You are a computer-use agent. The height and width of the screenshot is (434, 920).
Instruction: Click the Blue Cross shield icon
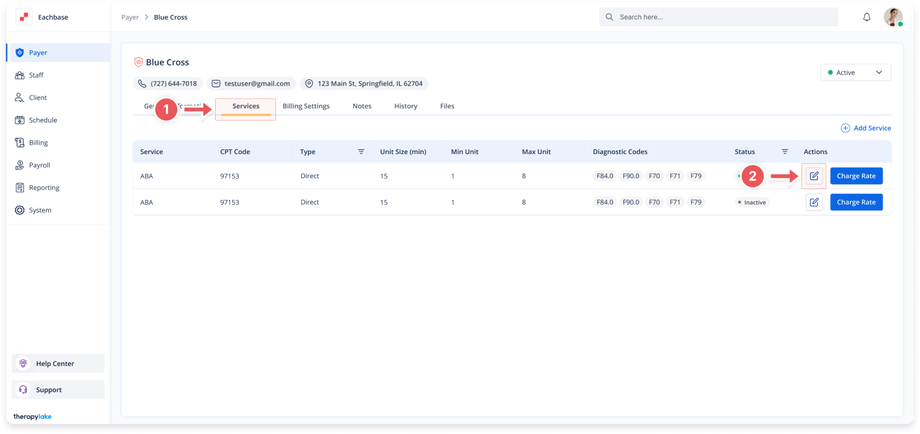pyautogui.click(x=138, y=62)
